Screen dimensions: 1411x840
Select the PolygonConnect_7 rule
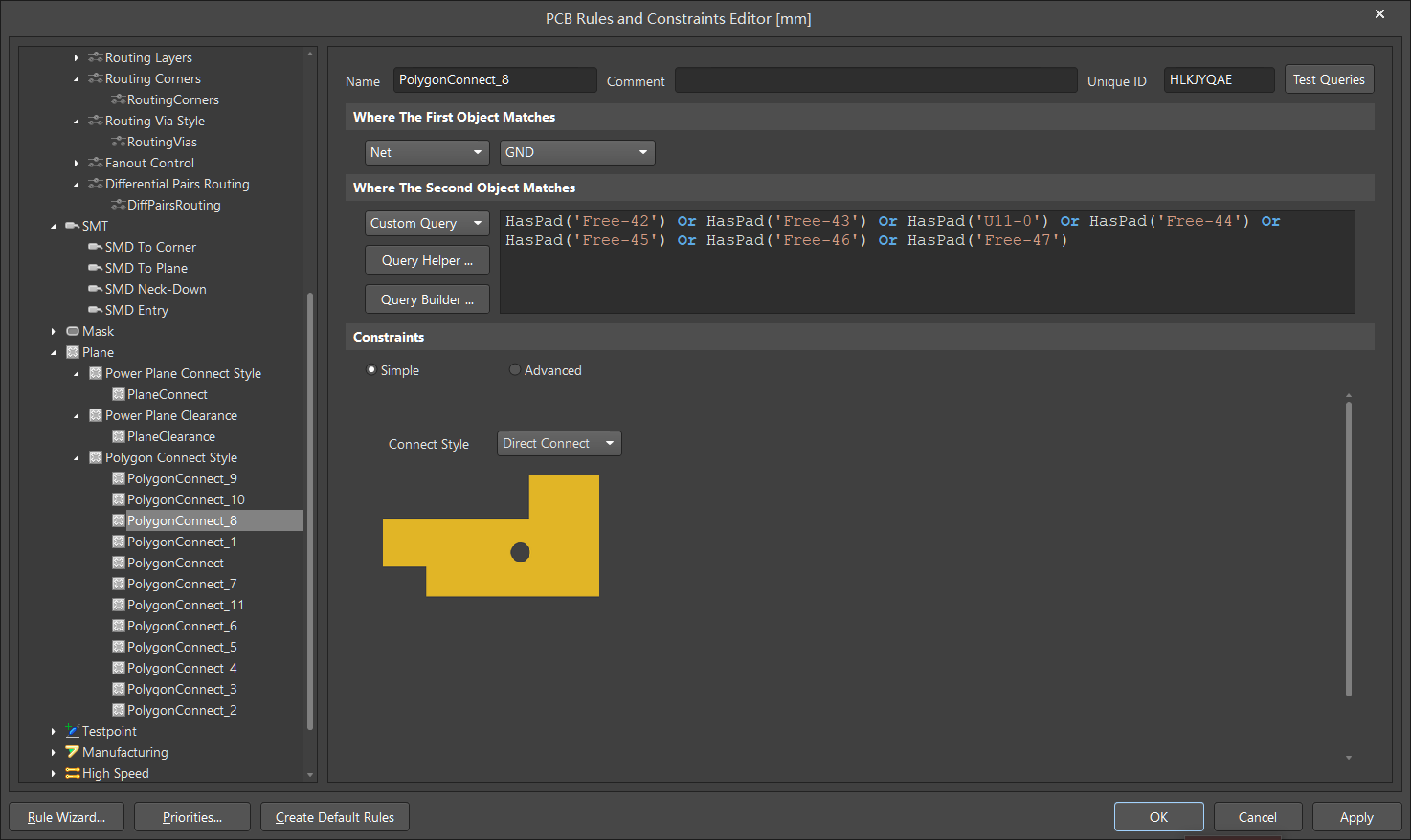(182, 584)
